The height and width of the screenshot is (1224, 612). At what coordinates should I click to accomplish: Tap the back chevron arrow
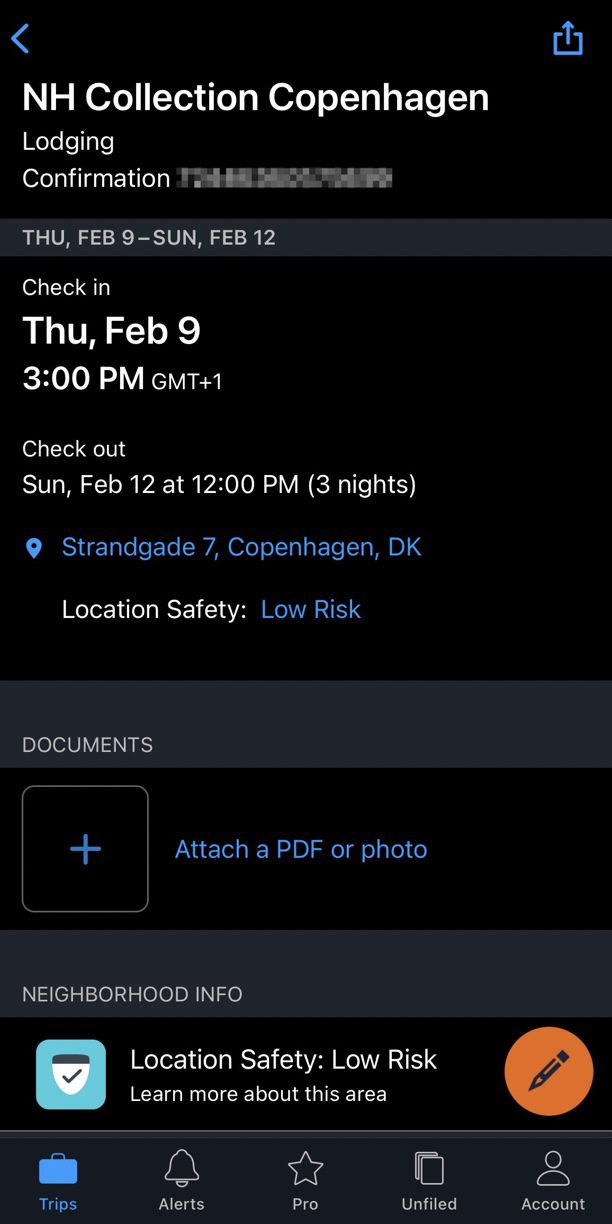point(21,39)
